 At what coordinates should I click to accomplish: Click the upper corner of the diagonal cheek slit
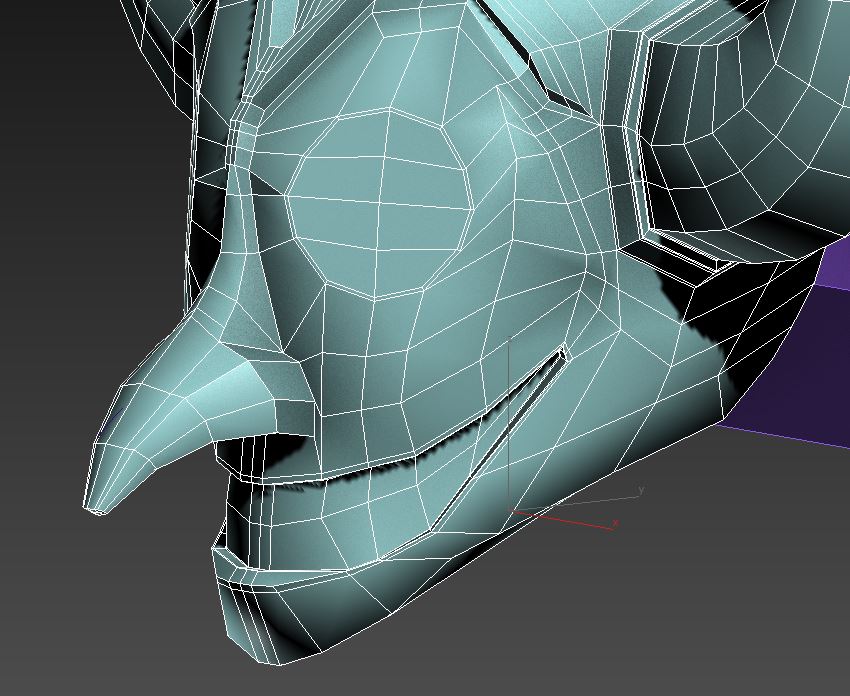[x=562, y=348]
